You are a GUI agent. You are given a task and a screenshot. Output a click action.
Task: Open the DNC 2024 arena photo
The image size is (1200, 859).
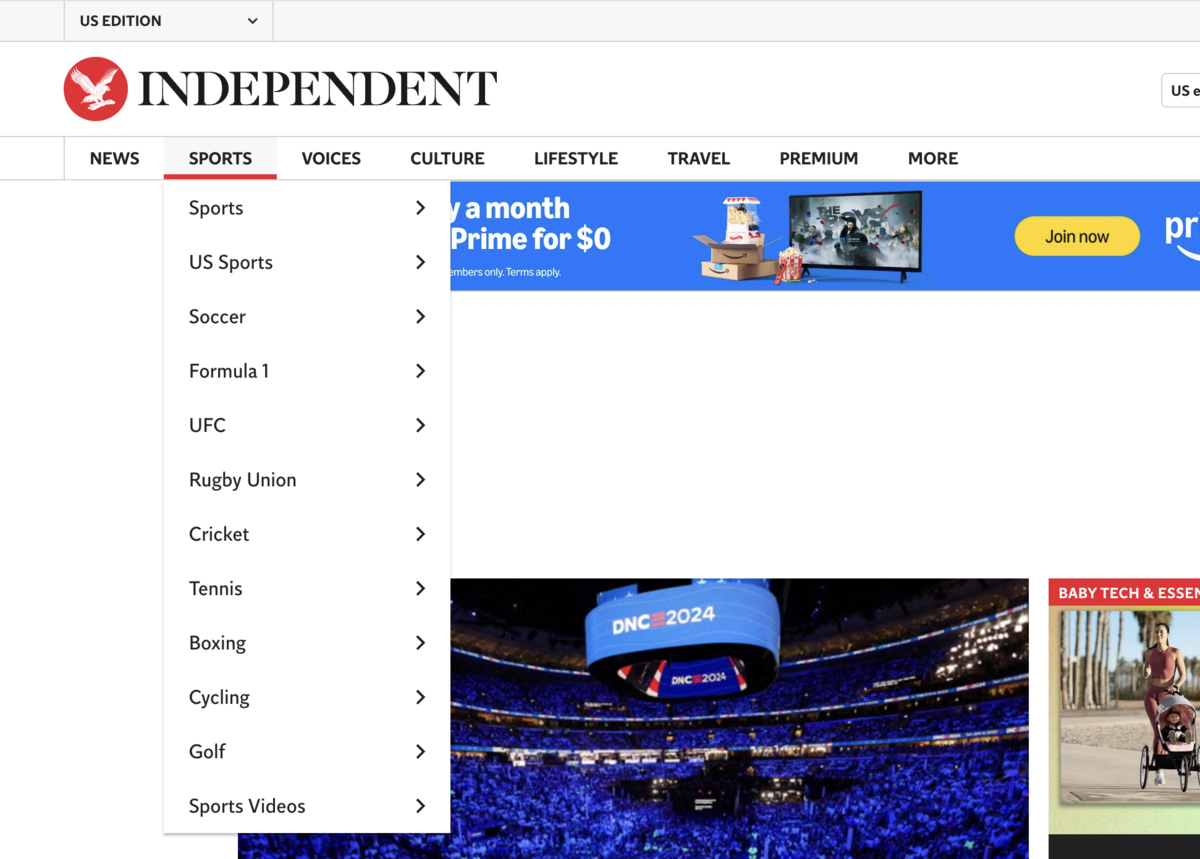click(738, 718)
